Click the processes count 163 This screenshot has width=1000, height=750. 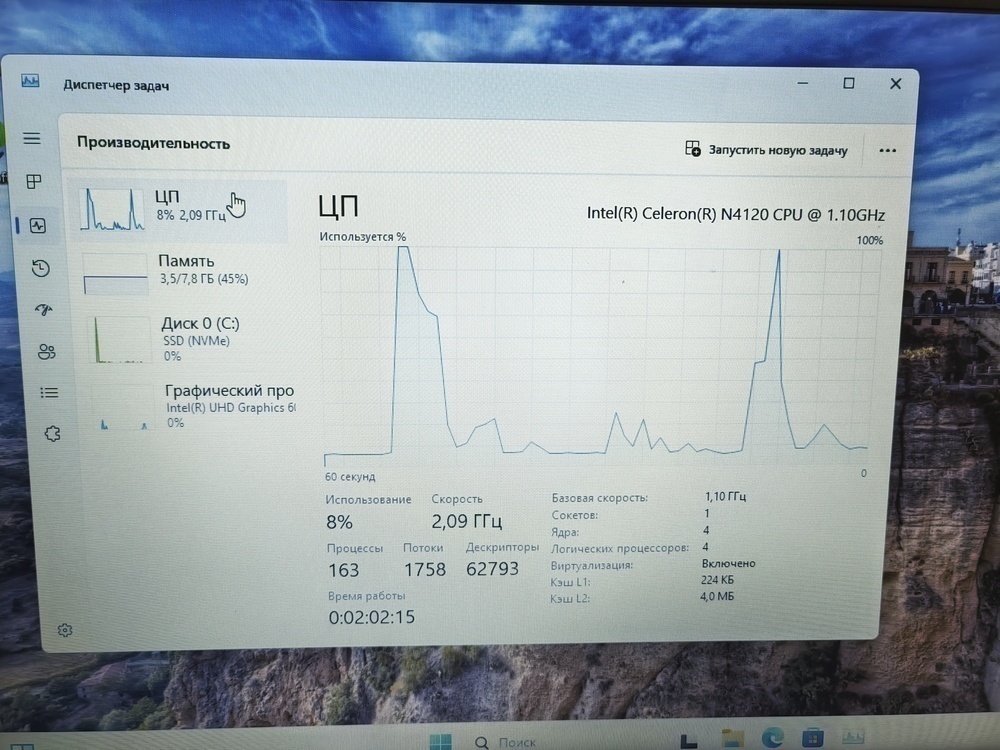[344, 570]
